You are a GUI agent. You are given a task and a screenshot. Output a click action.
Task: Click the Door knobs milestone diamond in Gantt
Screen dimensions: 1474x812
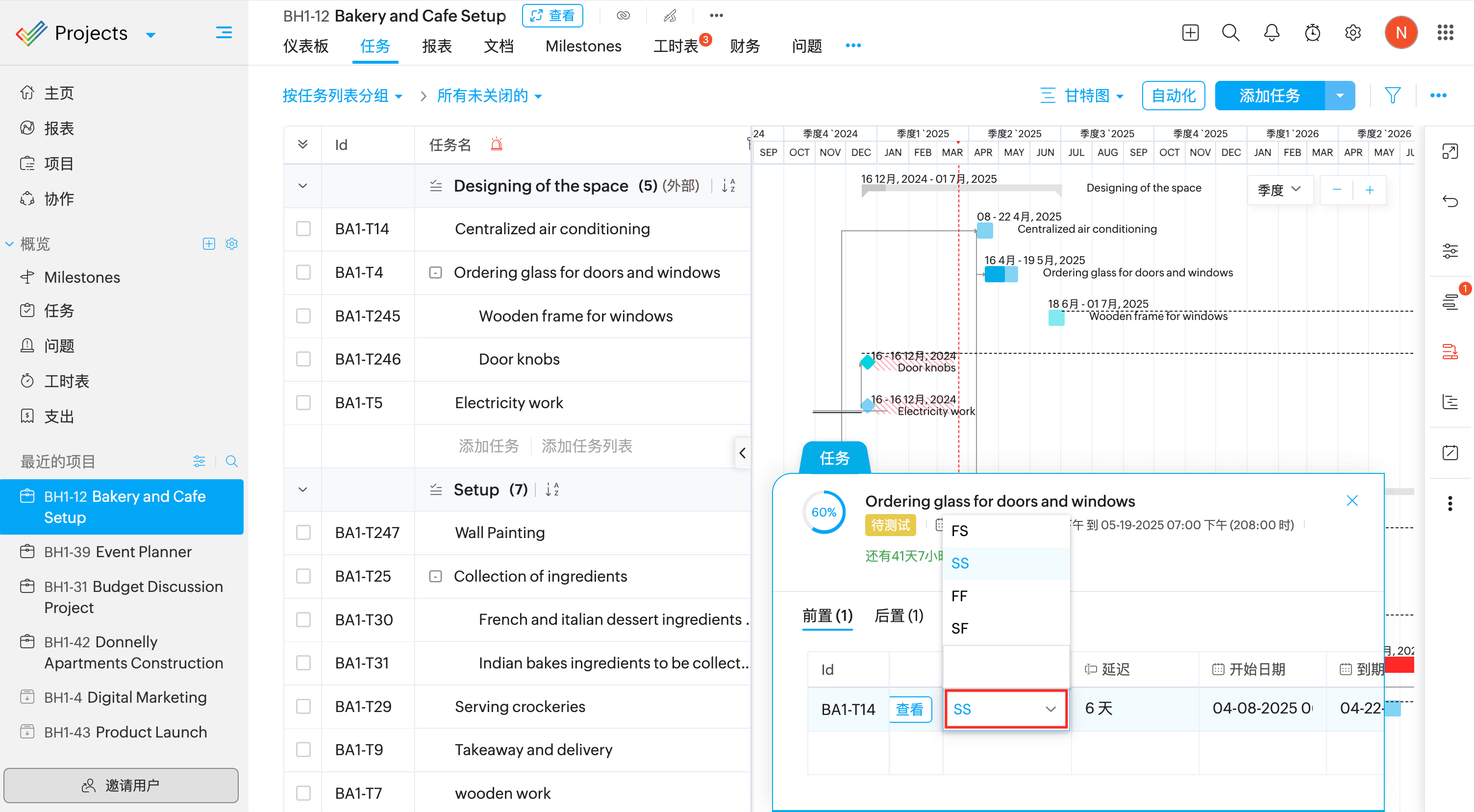(x=868, y=362)
